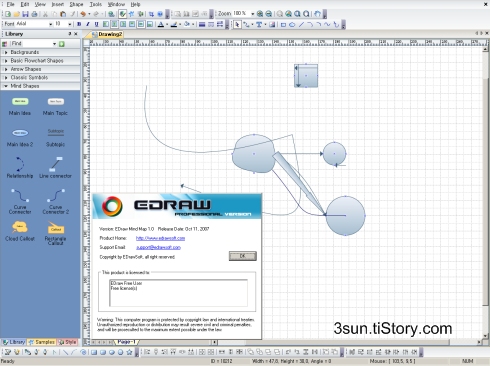This screenshot has height=366, width=490.
Task: Open the Zoom percentage dropdown
Action: [252, 14]
